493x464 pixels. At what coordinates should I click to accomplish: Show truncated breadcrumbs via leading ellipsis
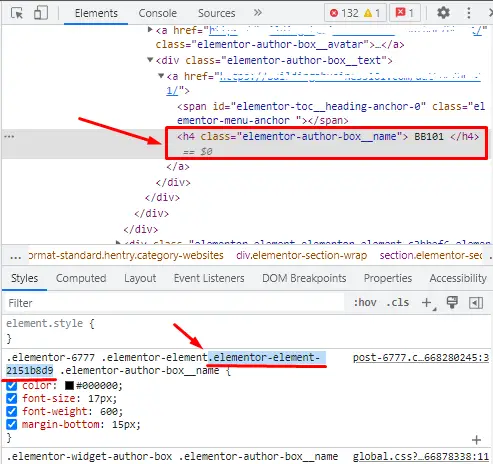pos(15,256)
